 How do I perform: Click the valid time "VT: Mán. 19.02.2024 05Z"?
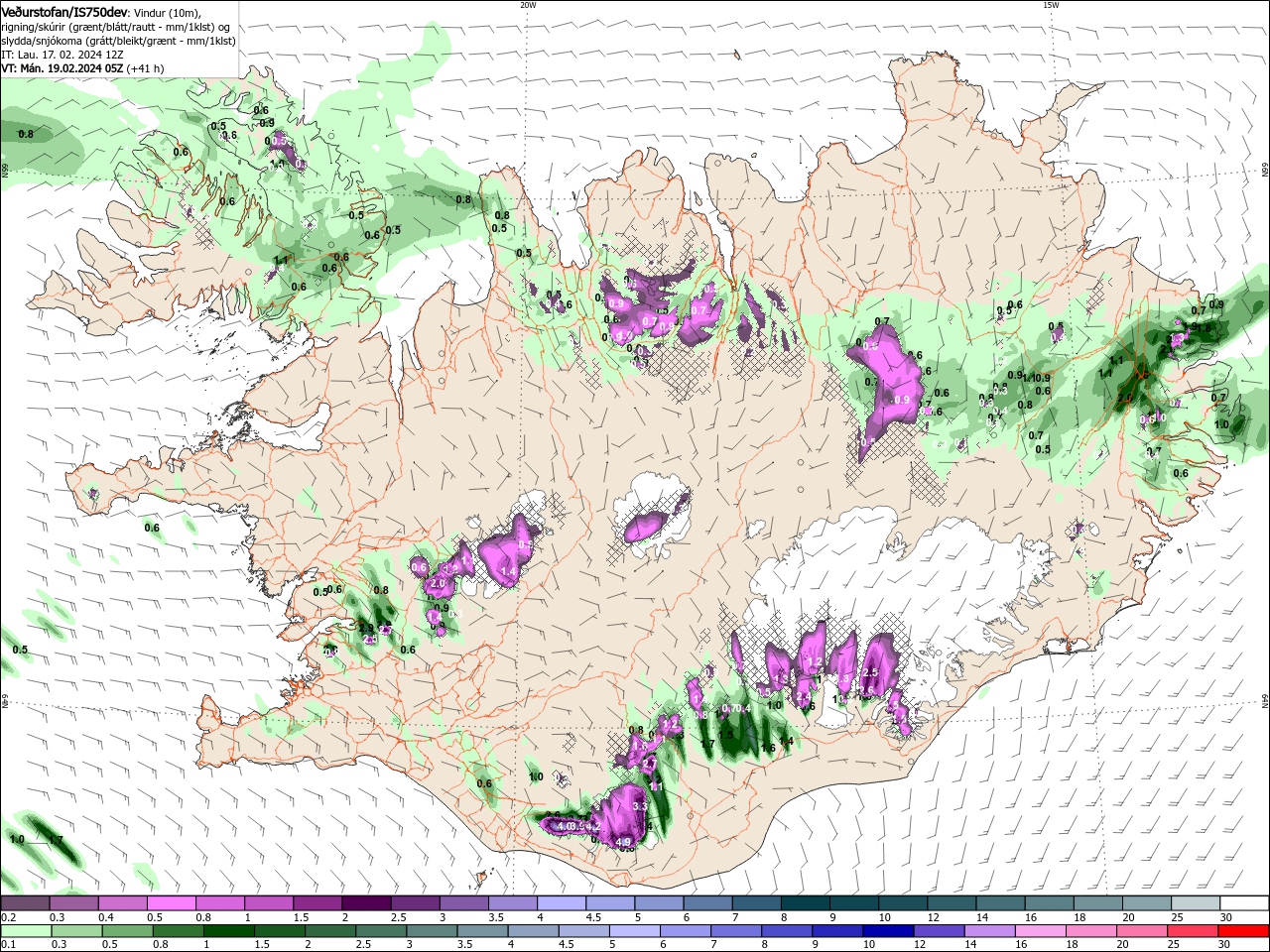click(62, 68)
